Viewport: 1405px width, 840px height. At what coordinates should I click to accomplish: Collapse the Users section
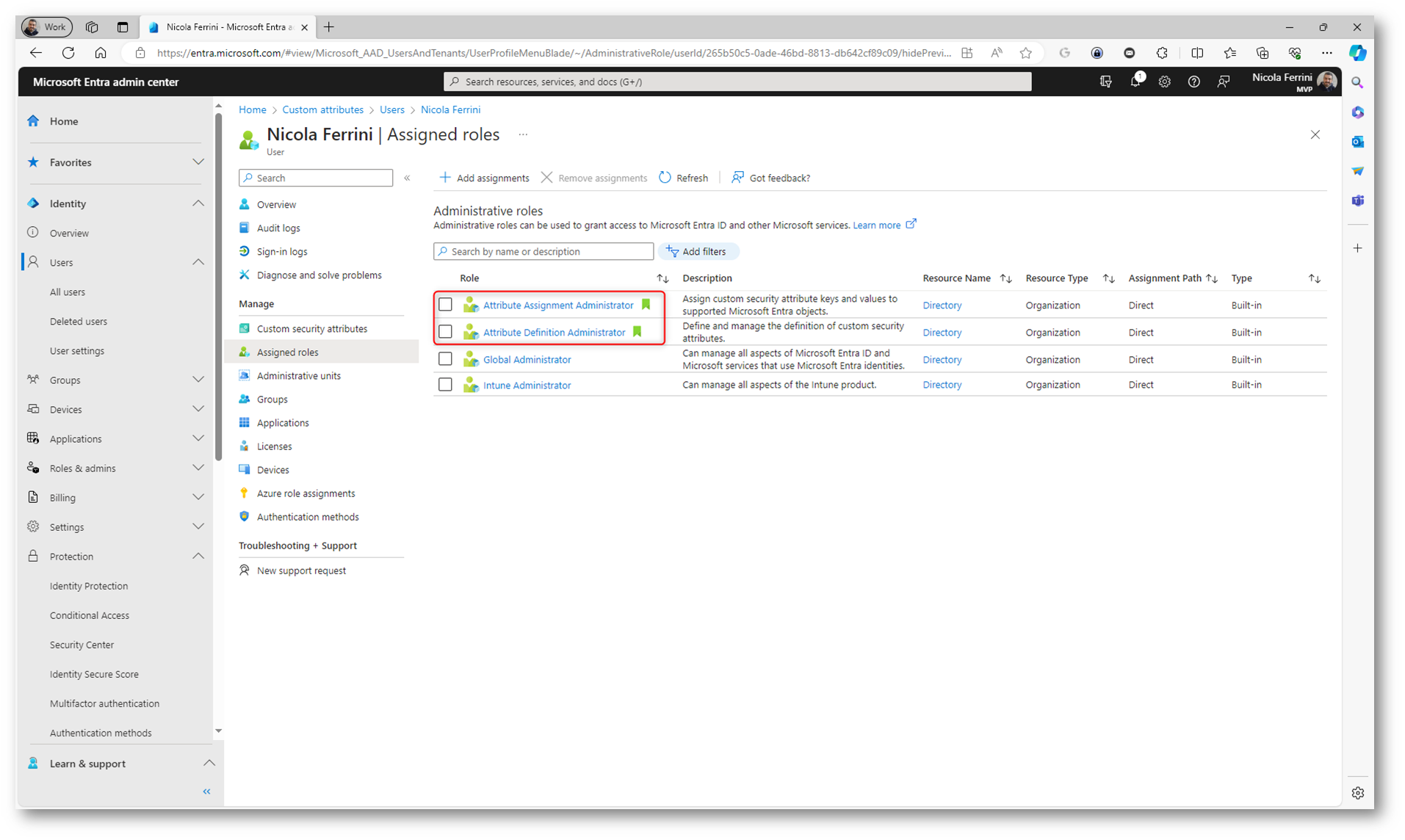point(198,262)
